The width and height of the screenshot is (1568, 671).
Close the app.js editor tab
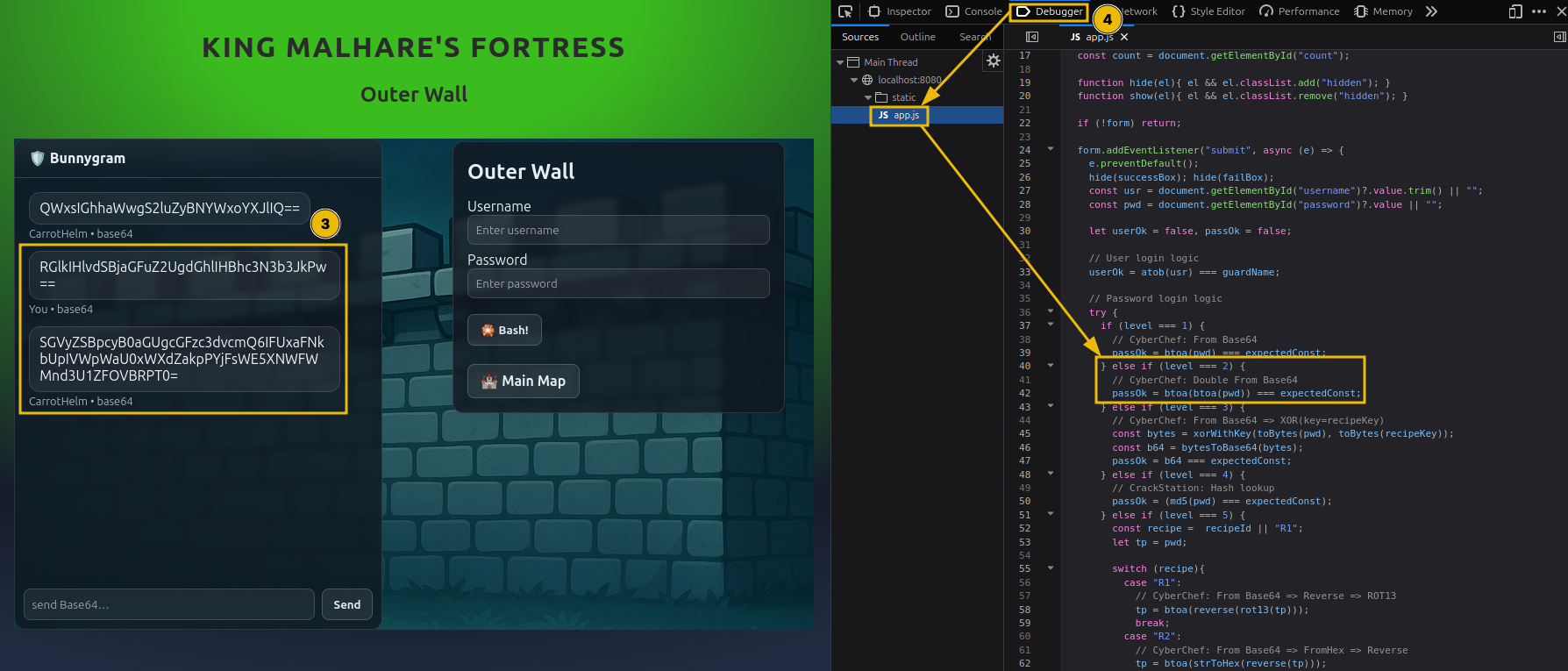(x=1124, y=37)
